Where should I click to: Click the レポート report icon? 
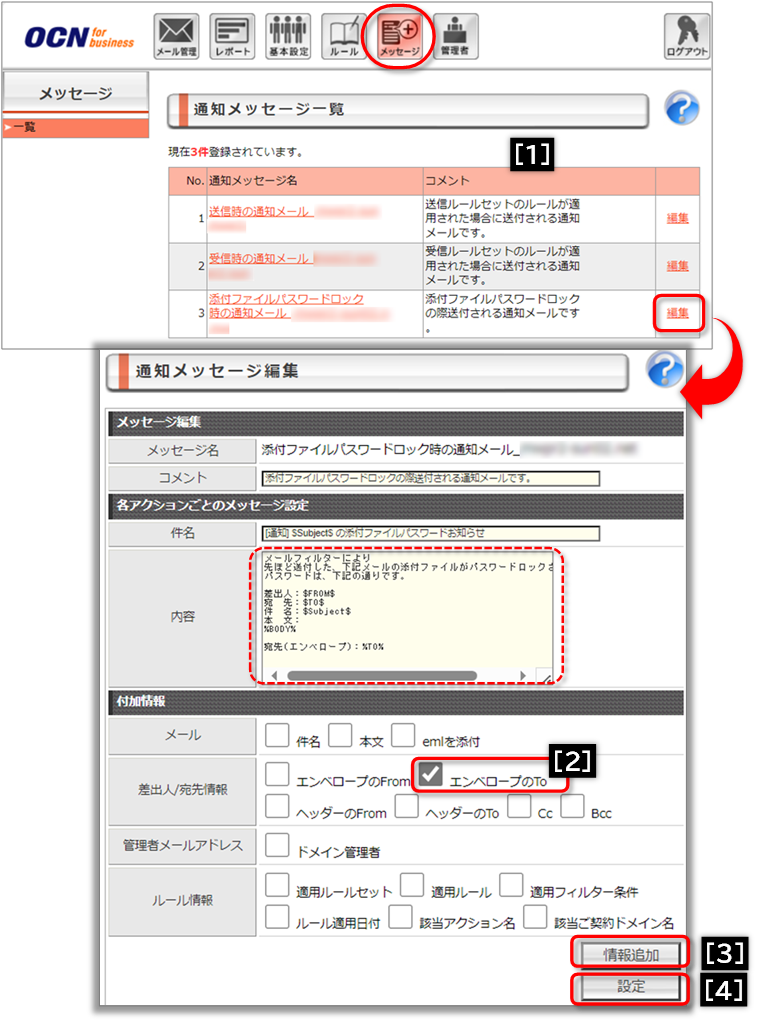pyautogui.click(x=232, y=36)
